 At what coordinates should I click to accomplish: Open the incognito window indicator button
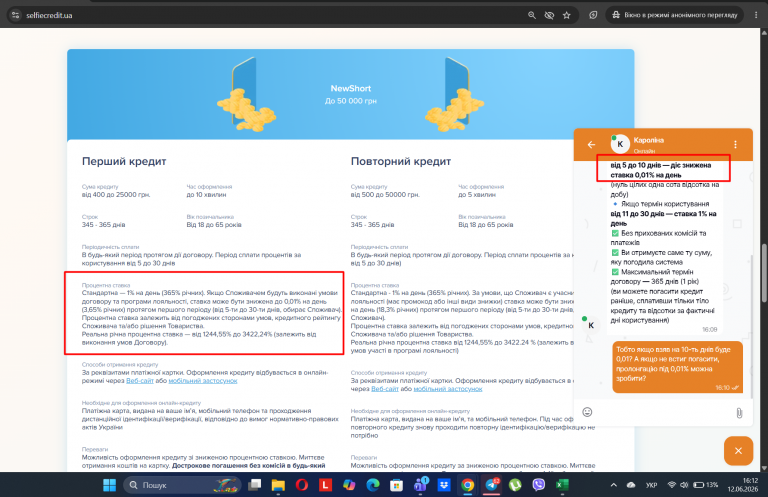click(674, 15)
